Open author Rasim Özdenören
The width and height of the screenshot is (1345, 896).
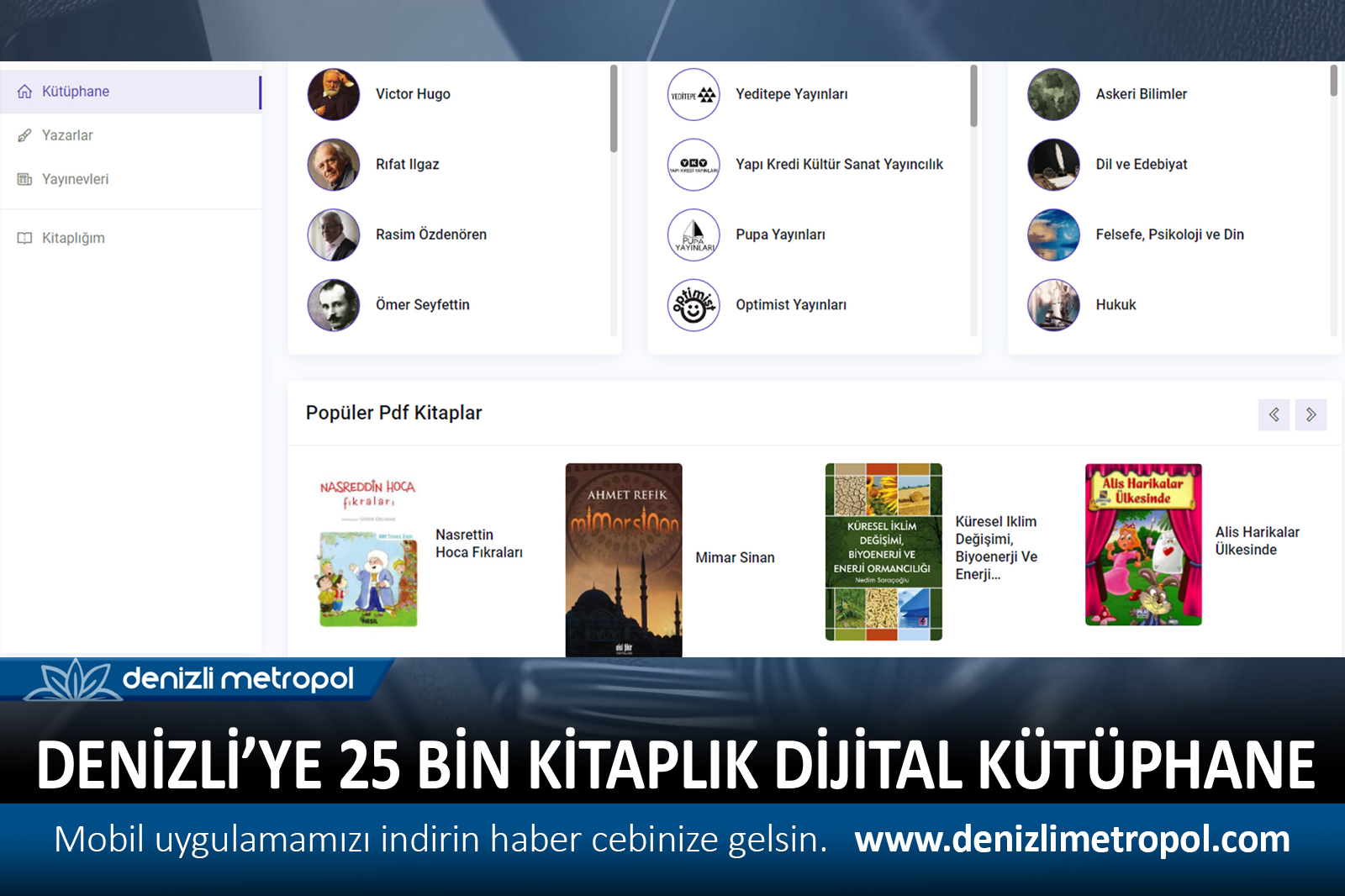click(x=431, y=235)
